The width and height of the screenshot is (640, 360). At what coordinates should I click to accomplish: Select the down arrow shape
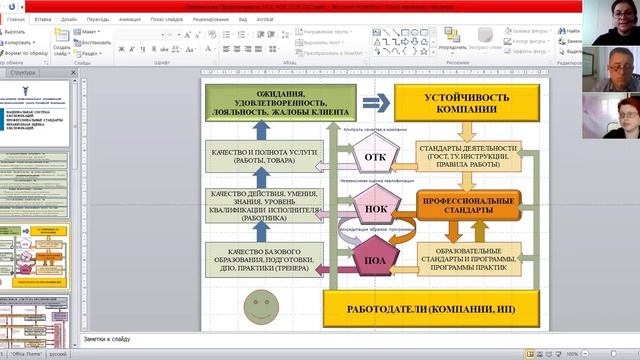click(x=415, y=42)
